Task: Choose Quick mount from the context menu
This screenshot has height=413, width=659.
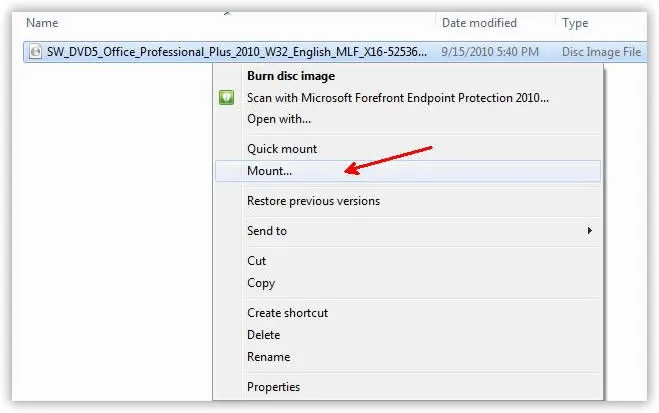Action: coord(282,149)
